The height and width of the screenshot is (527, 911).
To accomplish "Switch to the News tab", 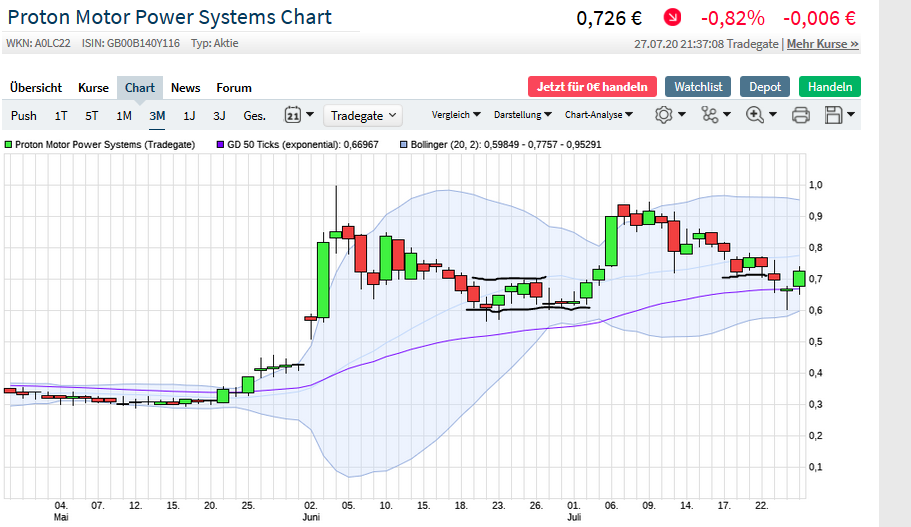I will (x=185, y=88).
